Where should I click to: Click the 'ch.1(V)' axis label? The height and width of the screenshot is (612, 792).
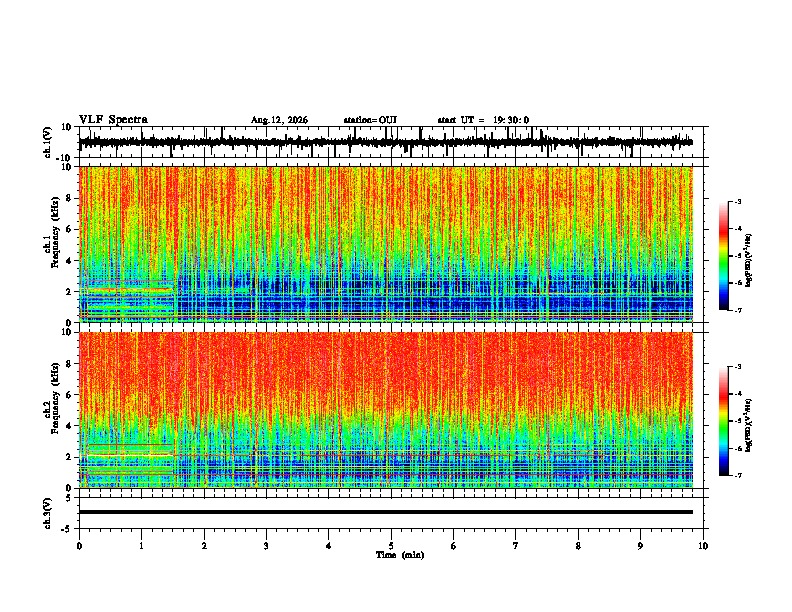(x=48, y=142)
